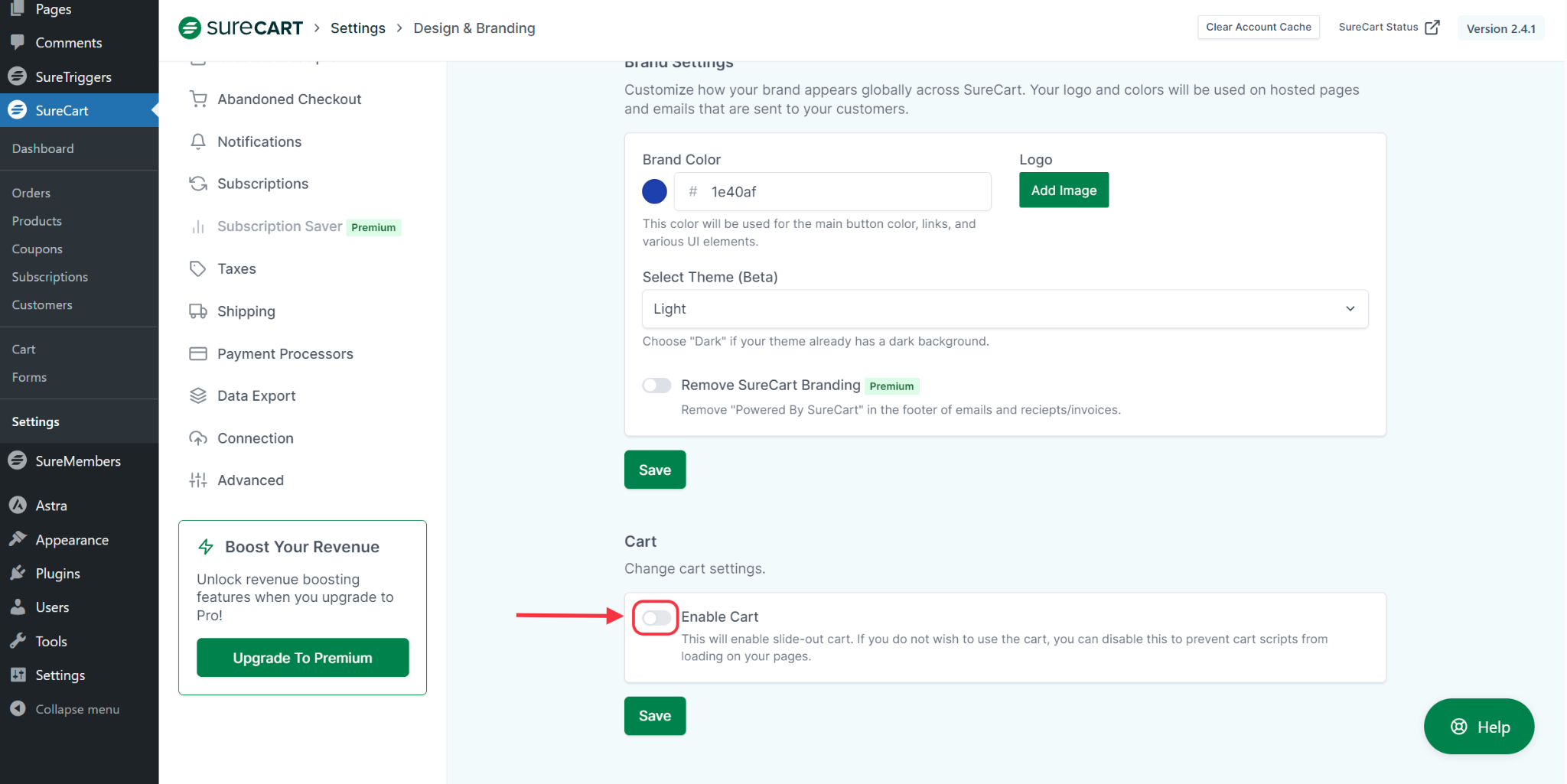Click the Advanced sliders icon

tap(198, 480)
